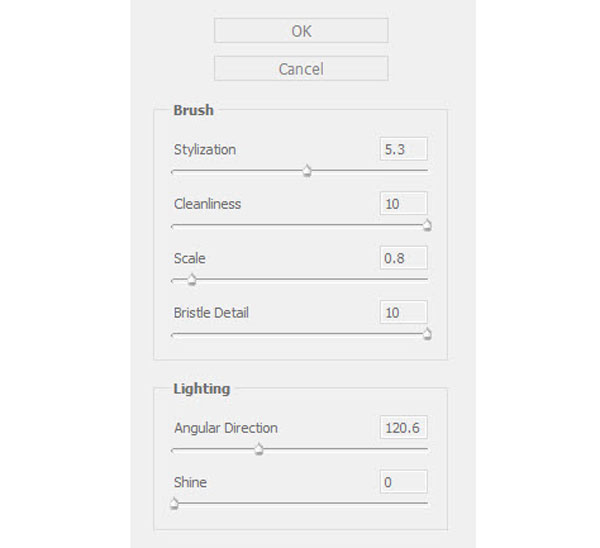Click the Cleanliness slider handle
Viewport: 600px width, 548px height.
[x=427, y=225]
